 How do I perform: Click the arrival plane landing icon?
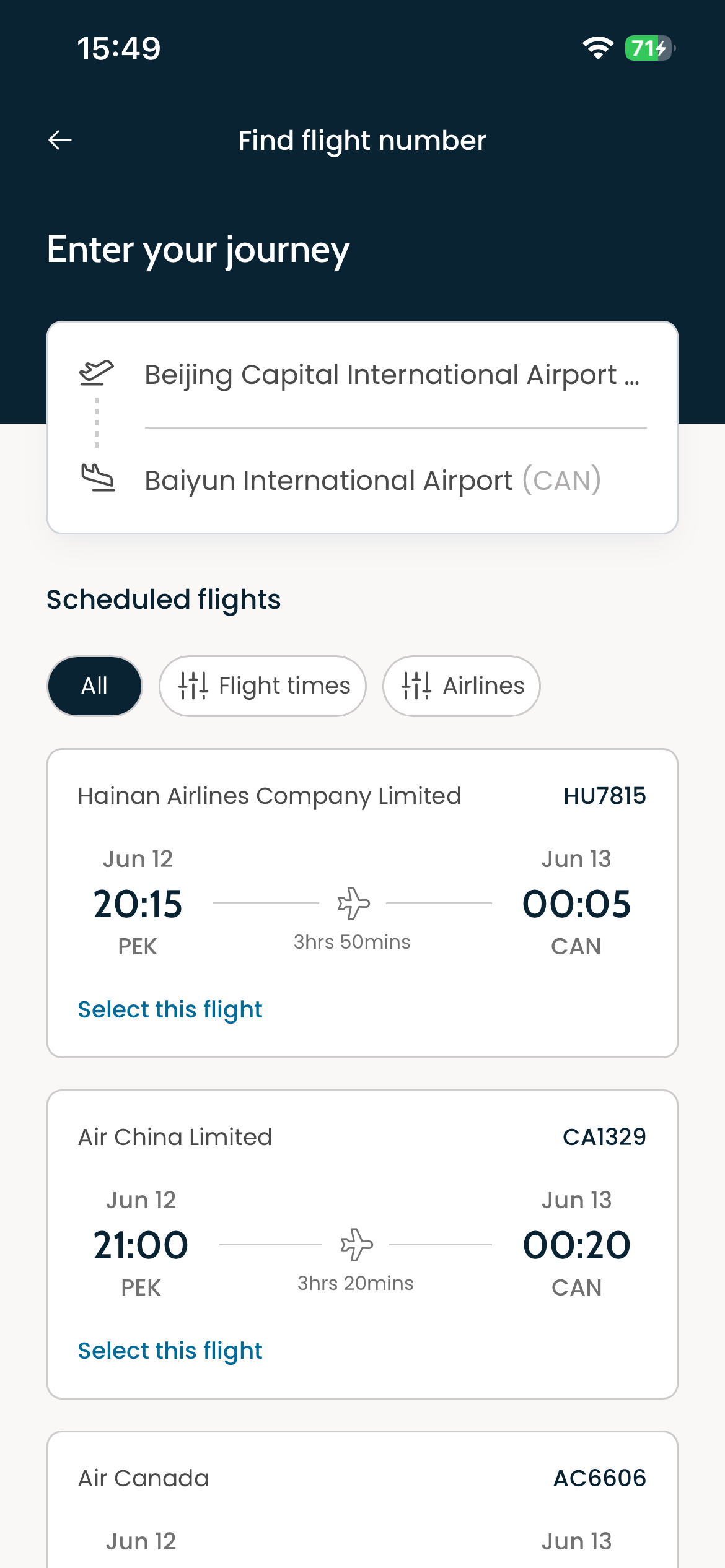click(x=98, y=479)
